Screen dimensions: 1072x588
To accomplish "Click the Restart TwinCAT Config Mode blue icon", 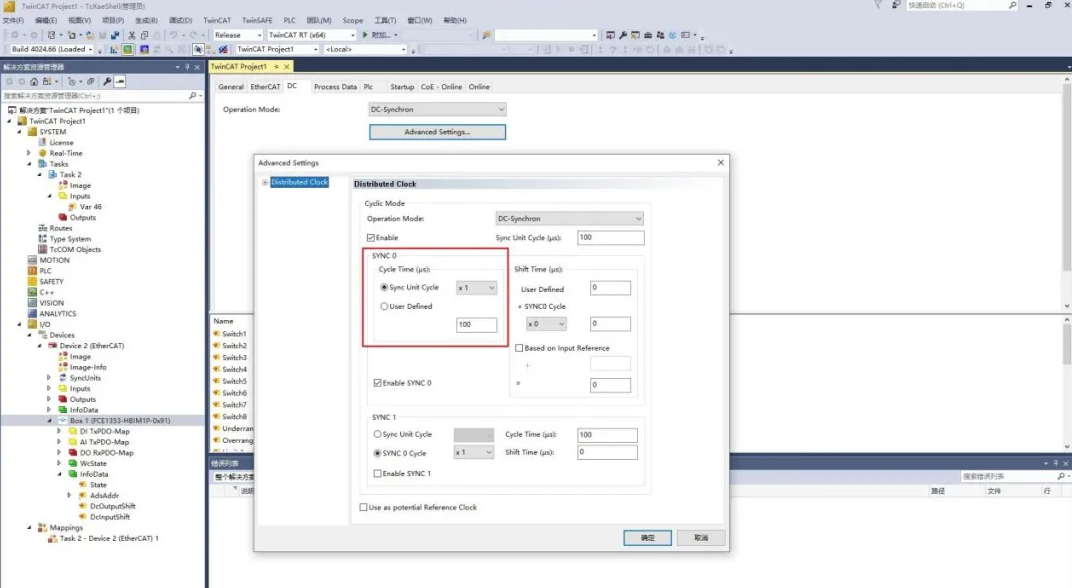I will [144, 49].
